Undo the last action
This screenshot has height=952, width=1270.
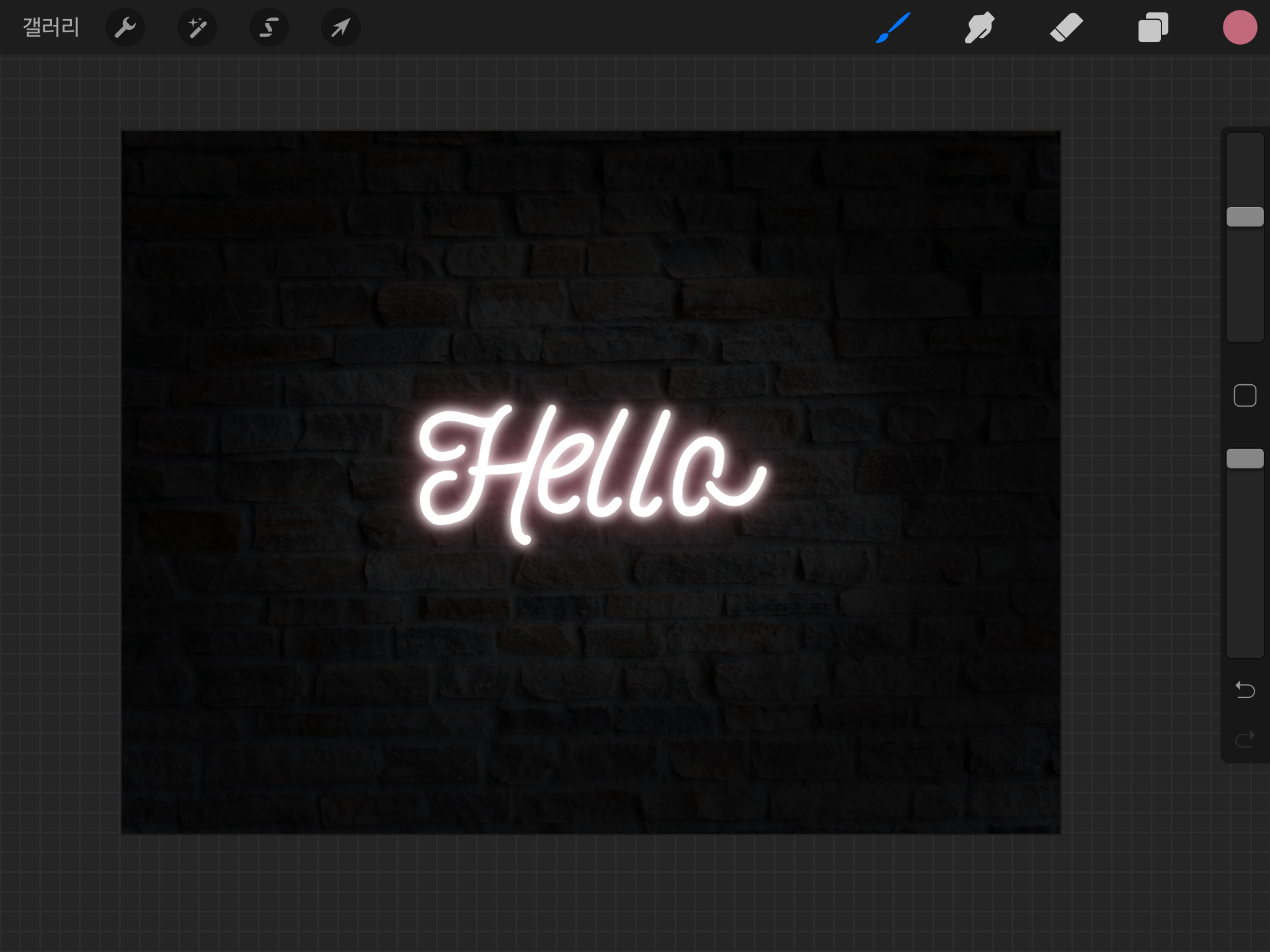point(1245,689)
